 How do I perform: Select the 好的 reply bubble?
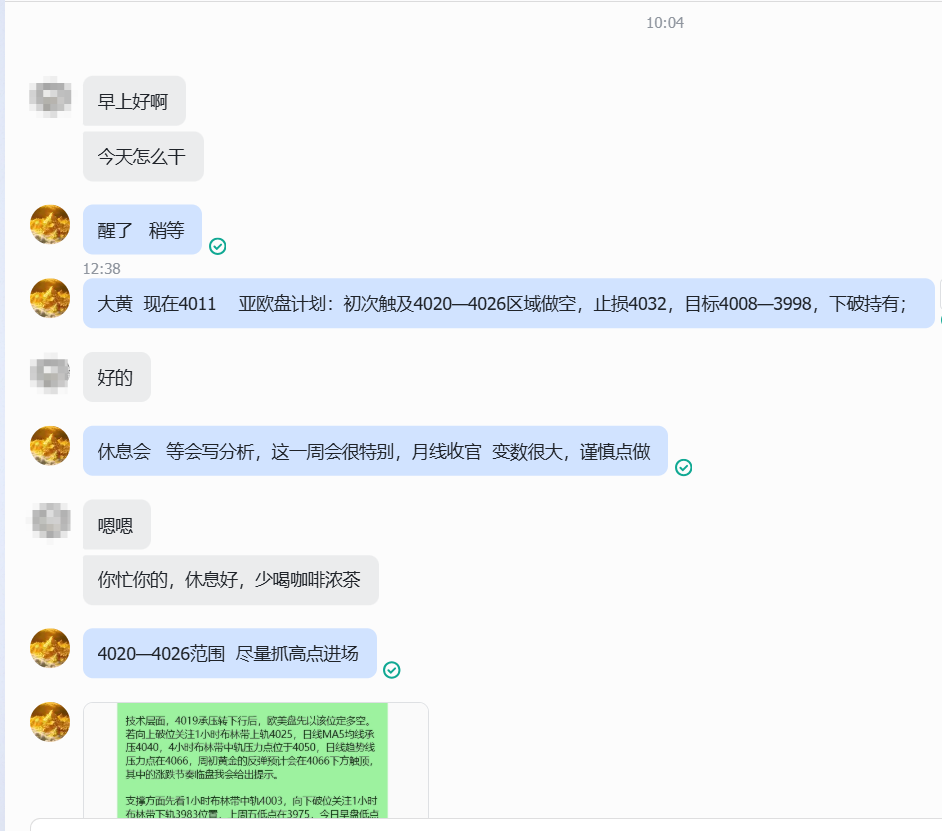[117, 377]
